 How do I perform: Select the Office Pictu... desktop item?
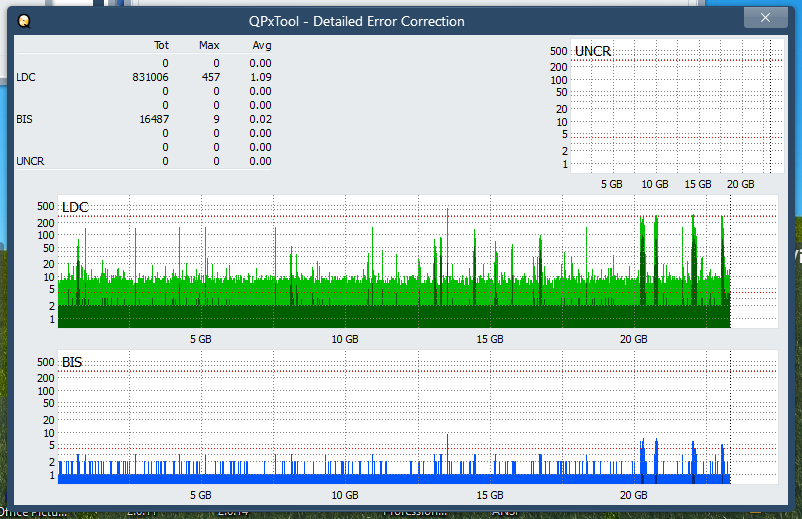tap(32, 512)
